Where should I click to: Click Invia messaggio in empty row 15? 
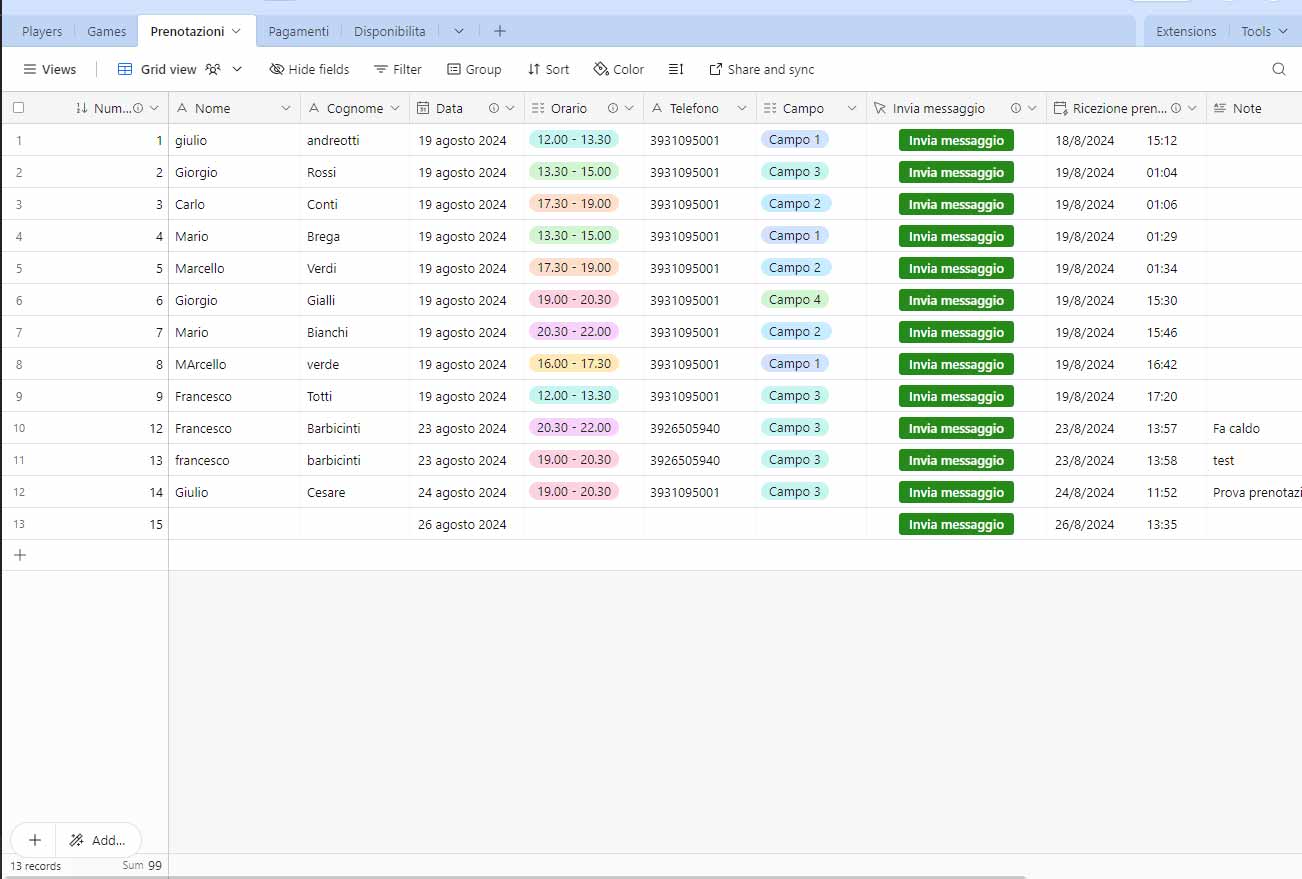coord(956,524)
